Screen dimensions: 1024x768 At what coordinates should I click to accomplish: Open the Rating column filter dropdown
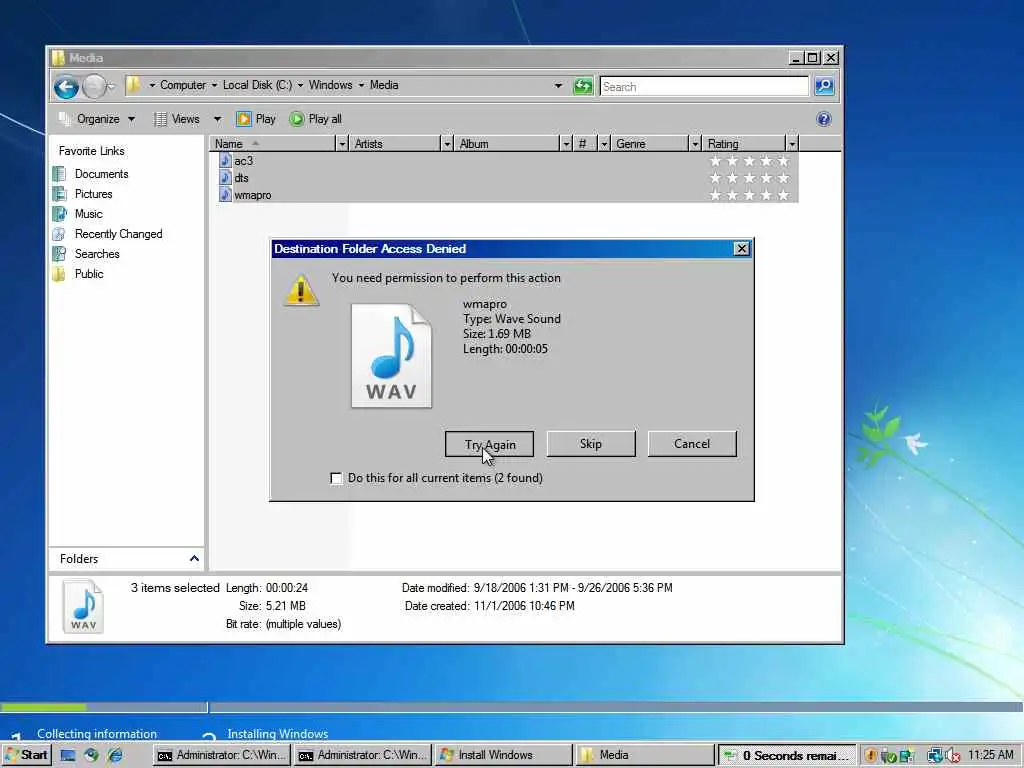792,144
